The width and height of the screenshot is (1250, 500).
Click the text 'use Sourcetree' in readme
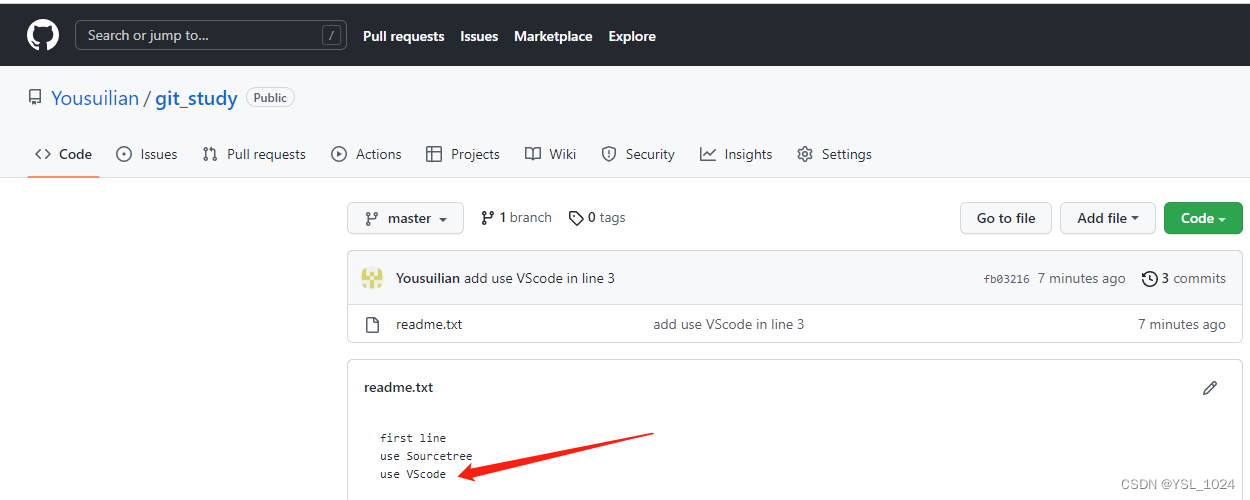coord(426,456)
